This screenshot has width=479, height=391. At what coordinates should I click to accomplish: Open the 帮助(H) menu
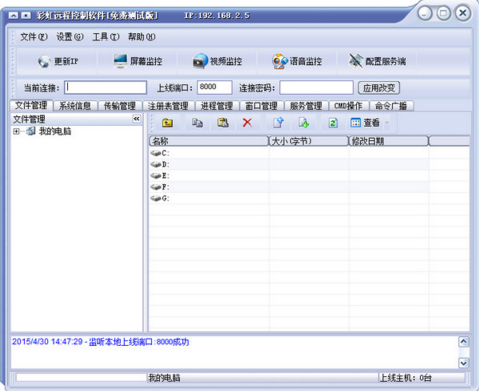[x=142, y=37]
